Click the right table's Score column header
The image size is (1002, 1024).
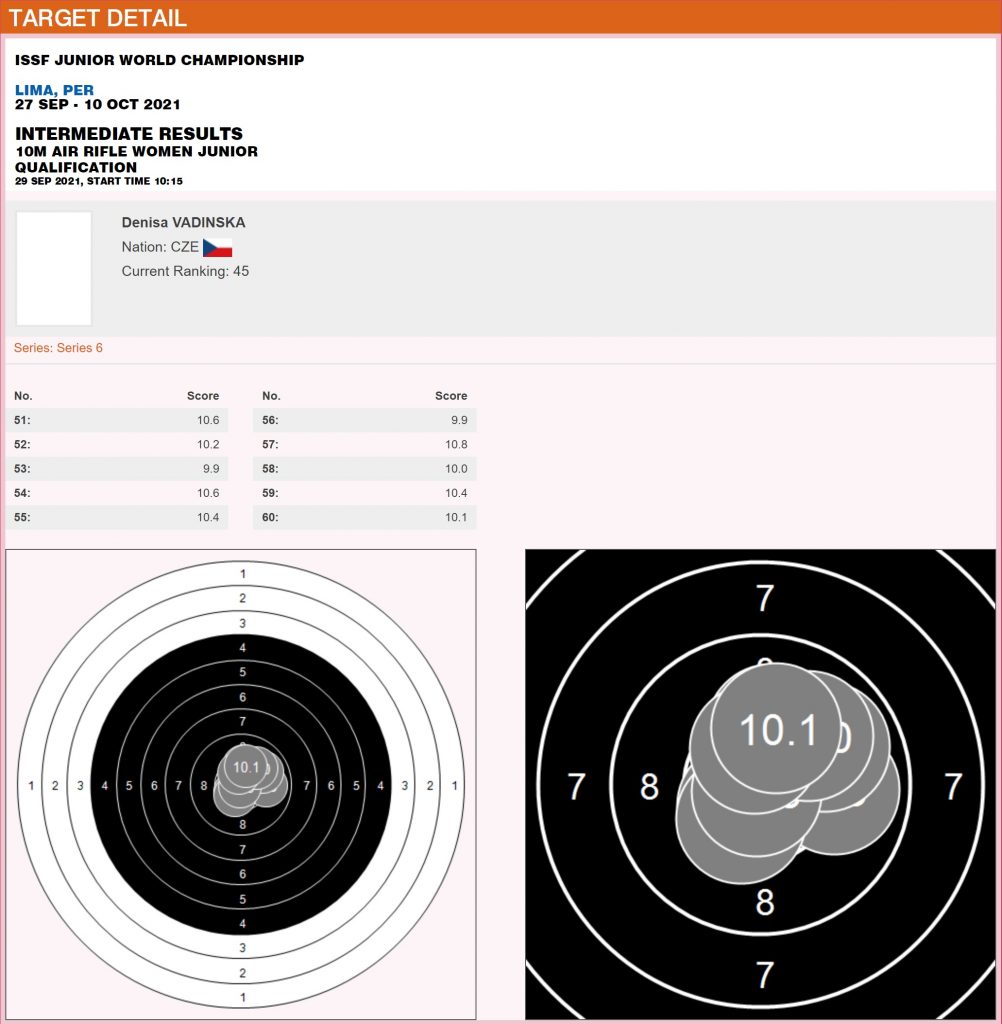(451, 396)
